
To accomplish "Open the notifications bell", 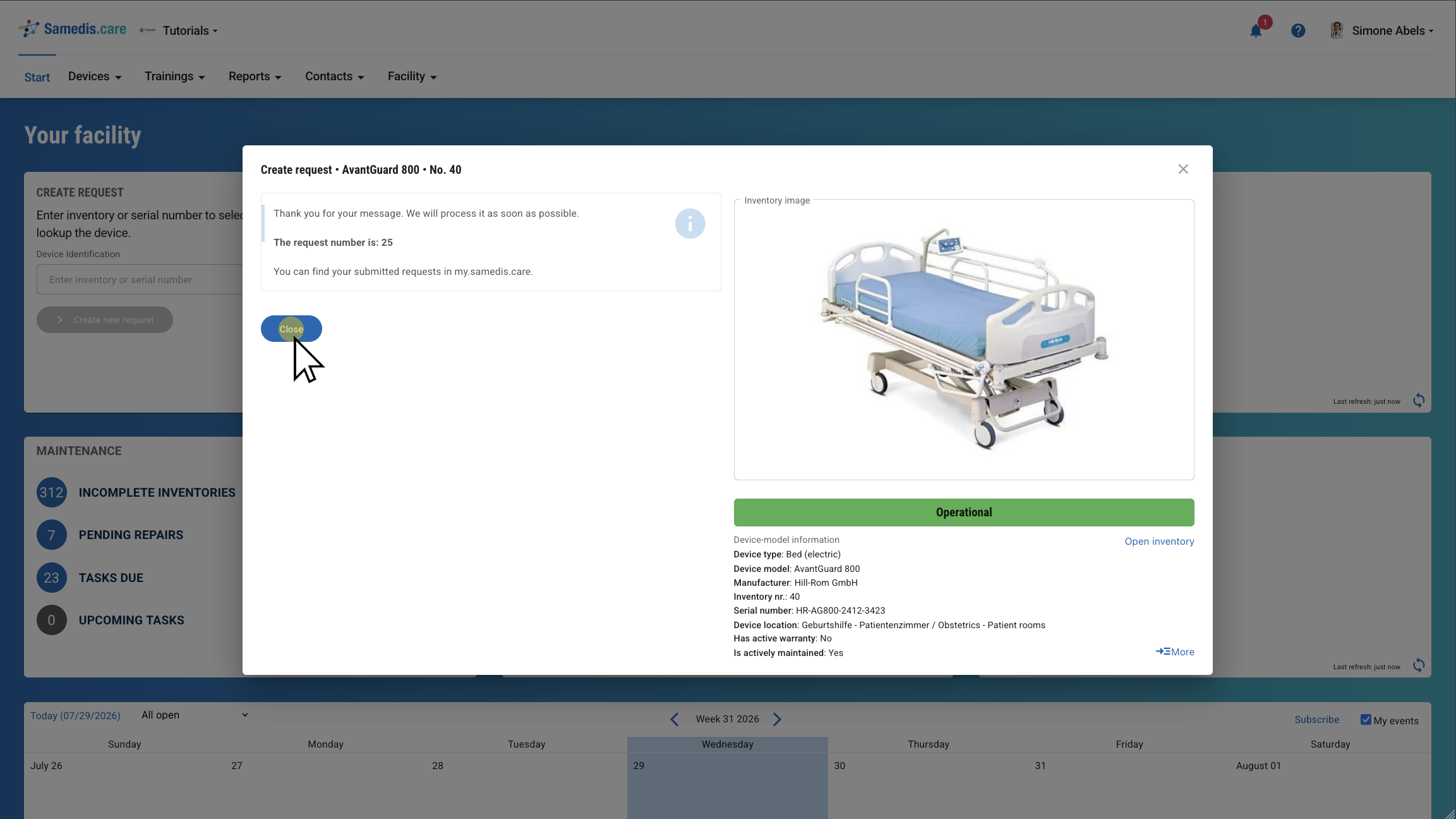I will tap(1256, 31).
